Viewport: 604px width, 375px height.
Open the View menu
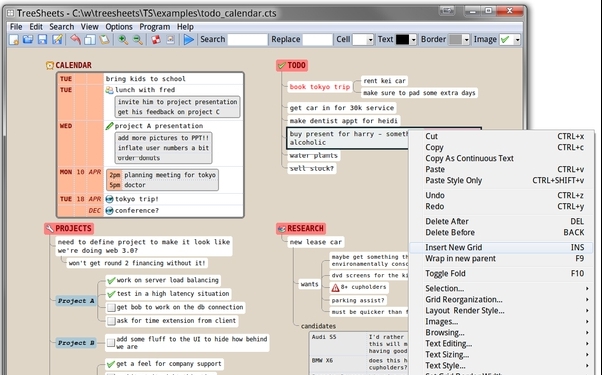pyautogui.click(x=89, y=27)
